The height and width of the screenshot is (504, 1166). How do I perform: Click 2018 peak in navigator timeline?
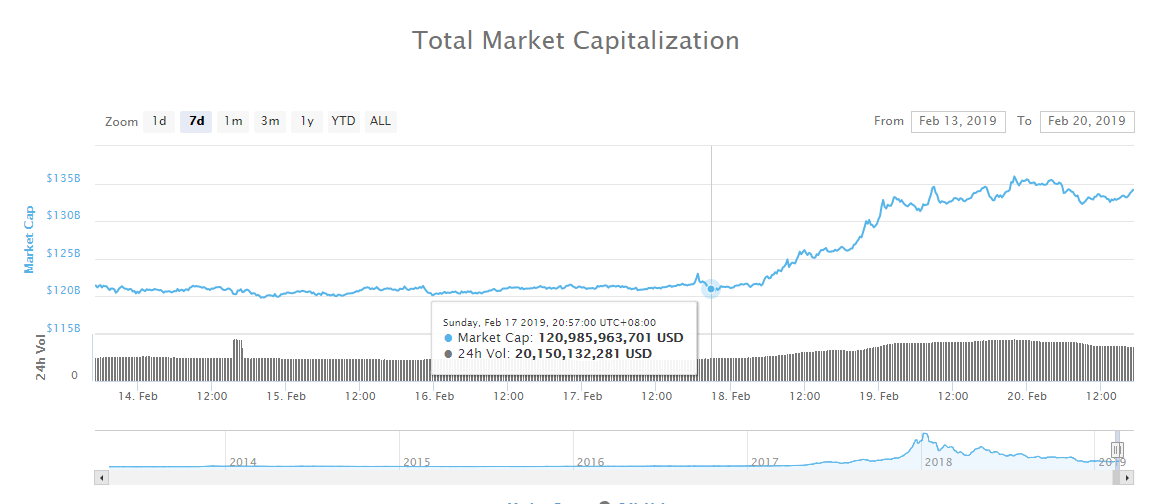coord(925,437)
